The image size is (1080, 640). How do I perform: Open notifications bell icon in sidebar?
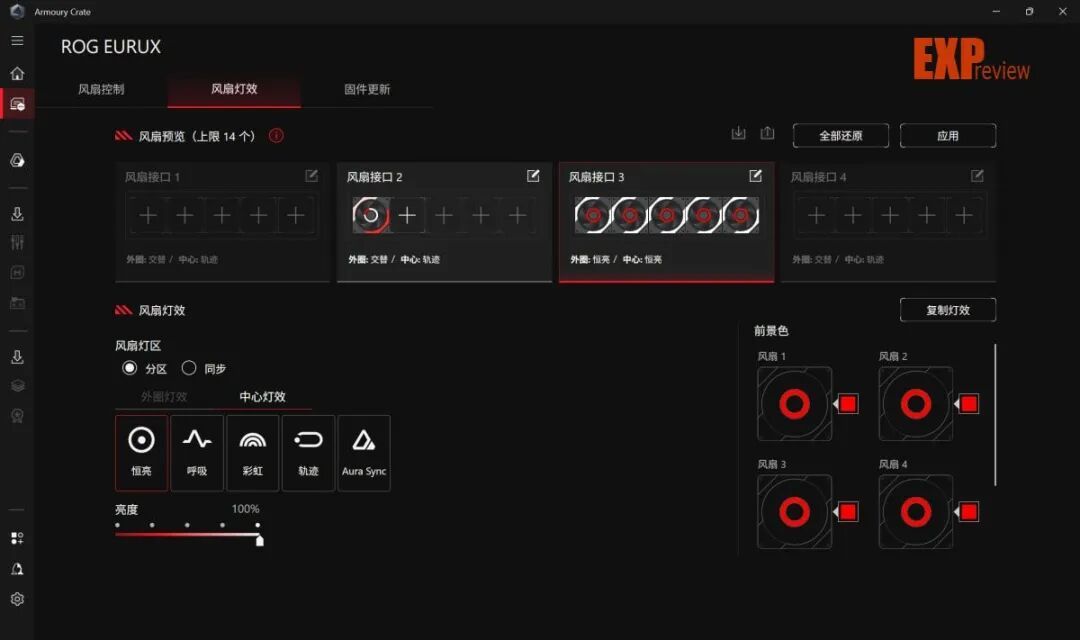(x=17, y=569)
